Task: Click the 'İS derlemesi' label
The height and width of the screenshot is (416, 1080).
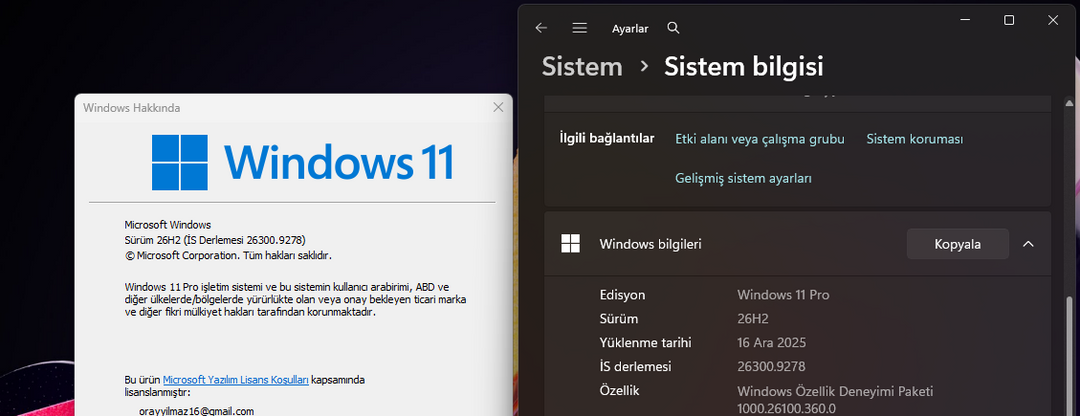Action: [635, 366]
